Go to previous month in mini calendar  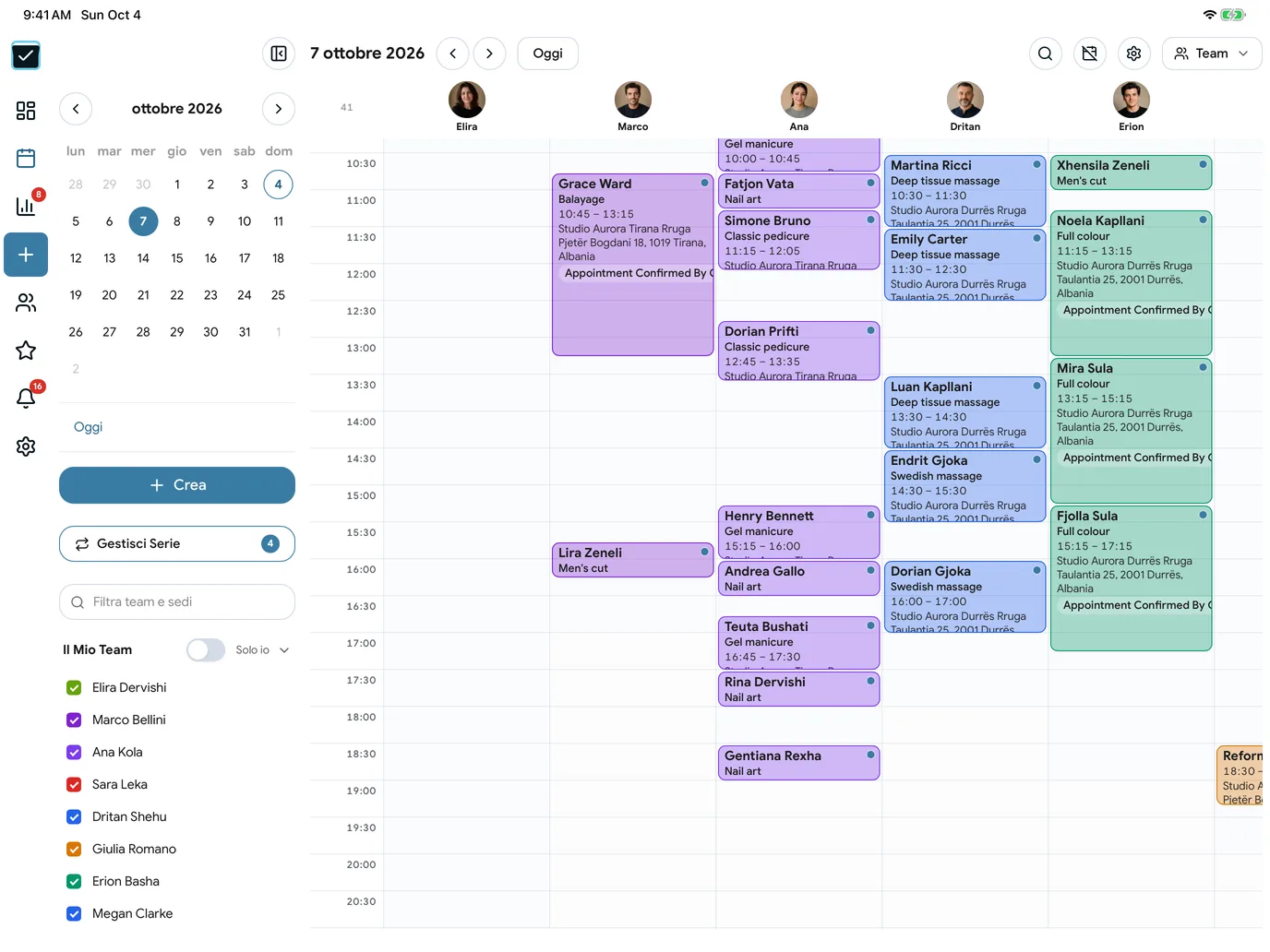(x=76, y=109)
